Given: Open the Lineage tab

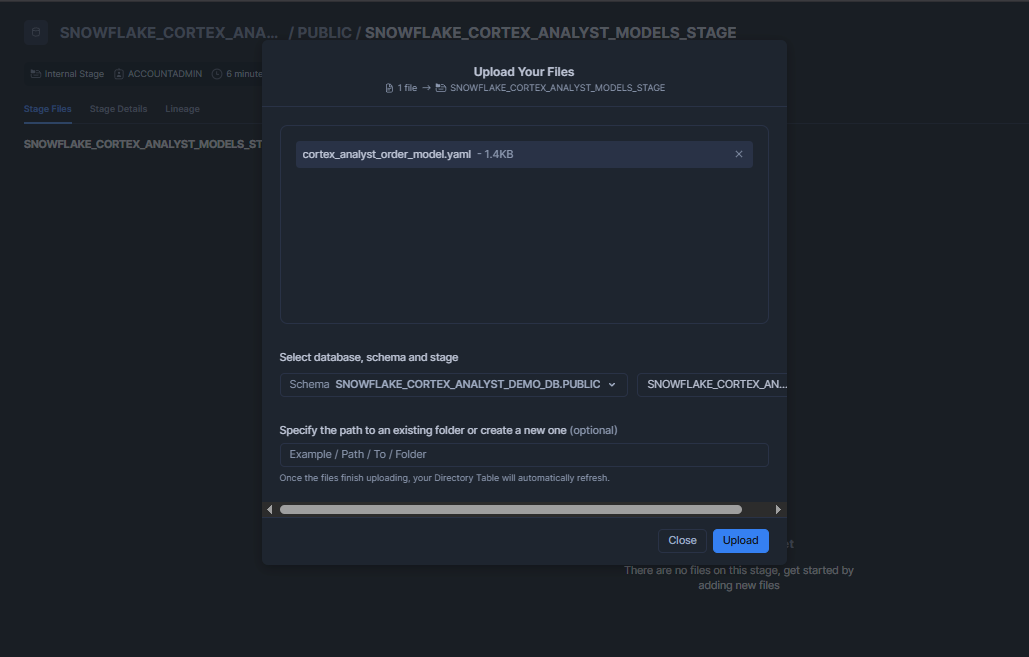Looking at the screenshot, I should [182, 108].
